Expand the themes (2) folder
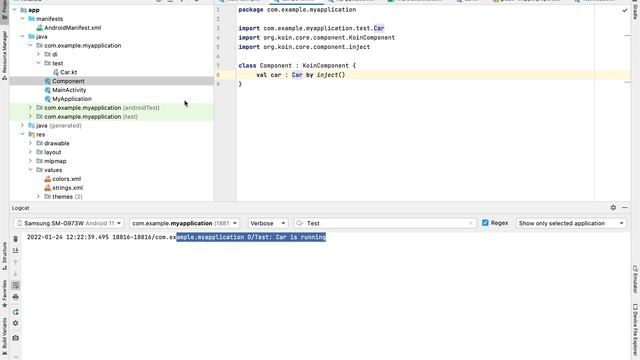This screenshot has height=360, width=640. point(38,197)
